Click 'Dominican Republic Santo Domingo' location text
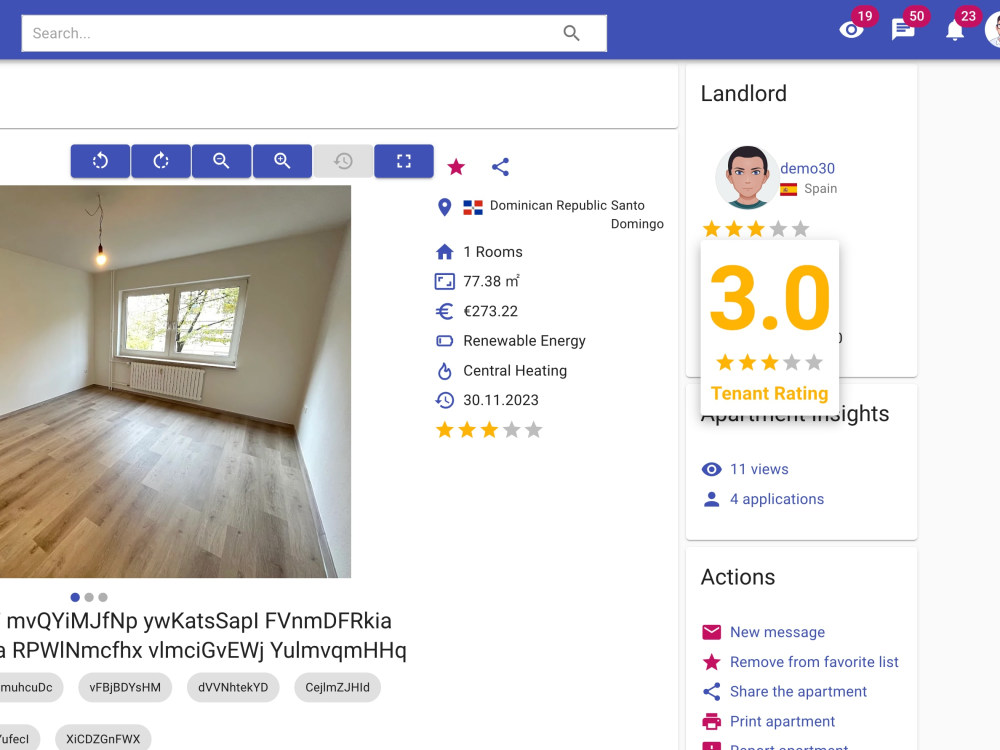The height and width of the screenshot is (750, 1000). pyautogui.click(x=577, y=214)
